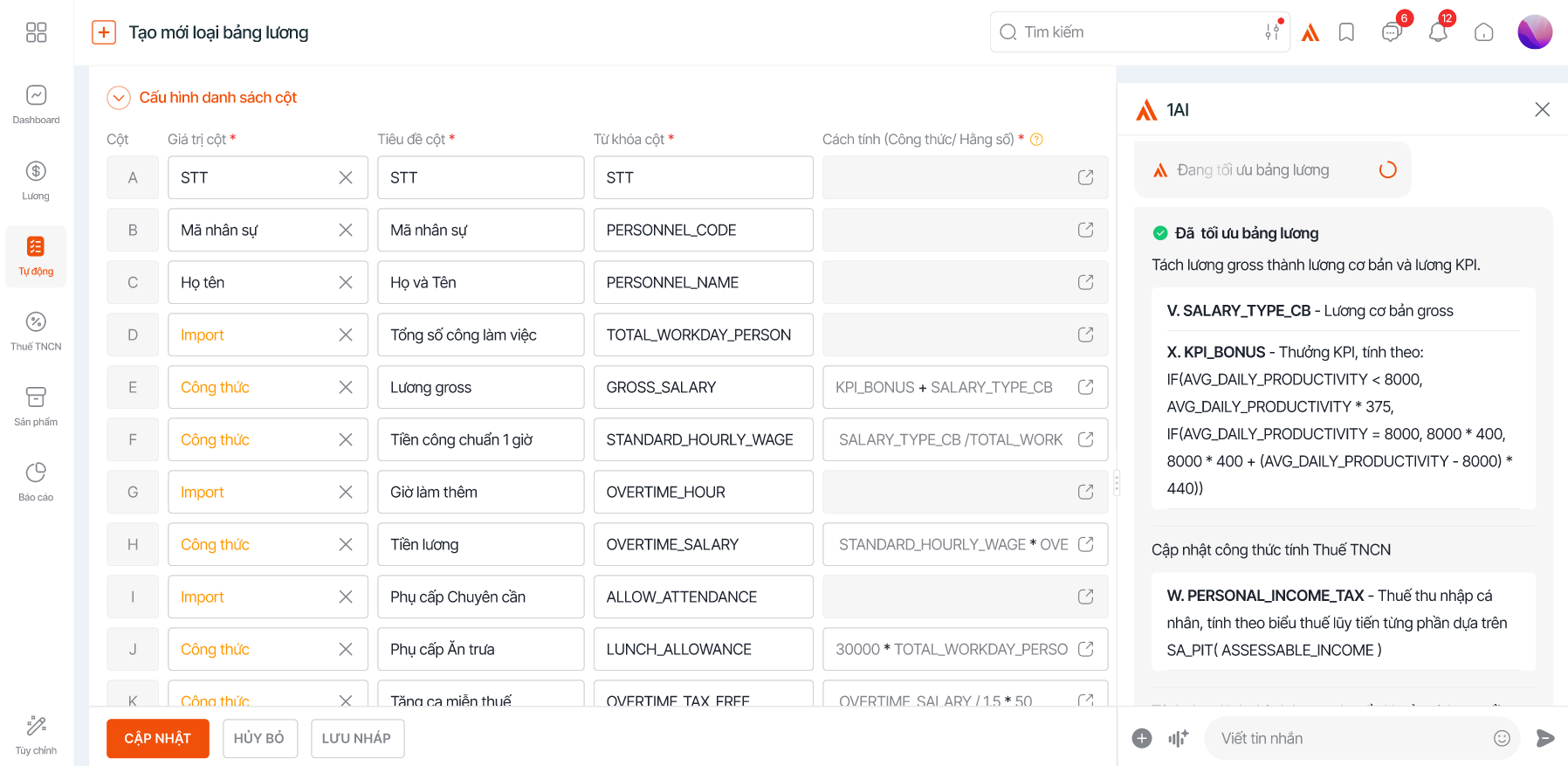Viewport: 1568px width, 766px height.
Task: Click the LƯU NHÁP button
Action: (x=356, y=738)
